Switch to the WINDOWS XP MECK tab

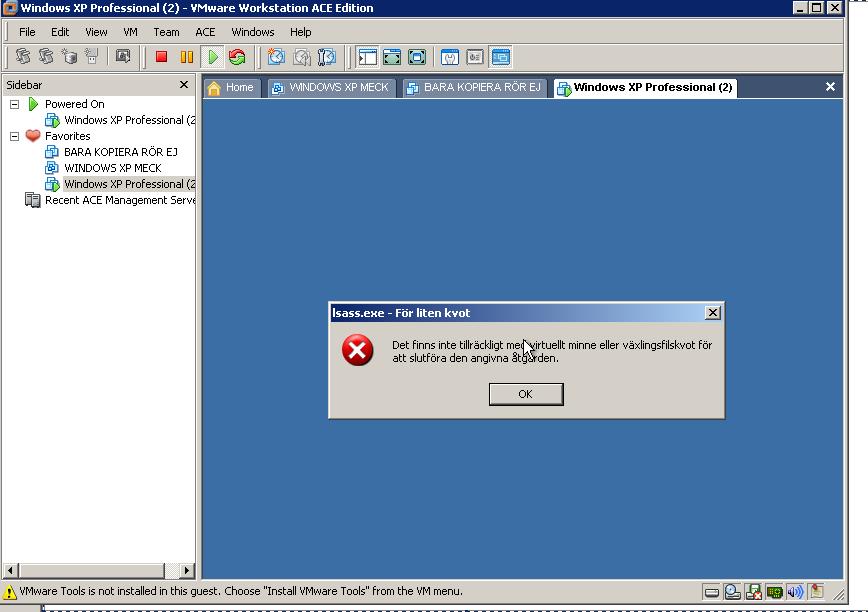(x=332, y=87)
